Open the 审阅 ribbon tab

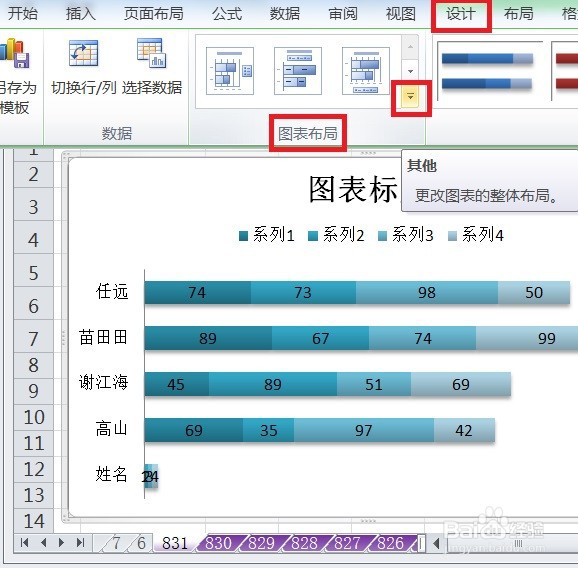343,14
